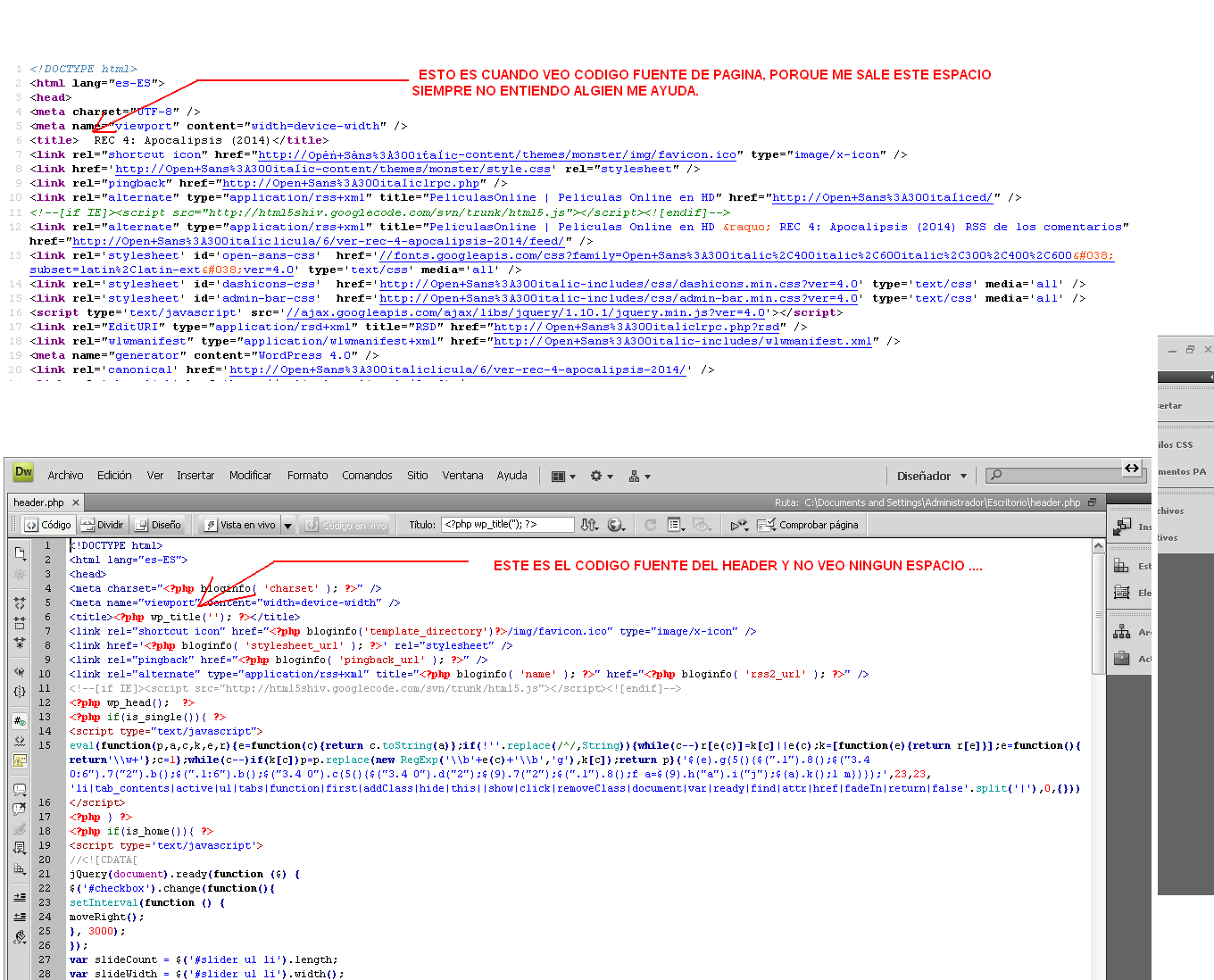This screenshot has width=1214, height=980.
Task: Open the Modificar menu
Action: 250,476
